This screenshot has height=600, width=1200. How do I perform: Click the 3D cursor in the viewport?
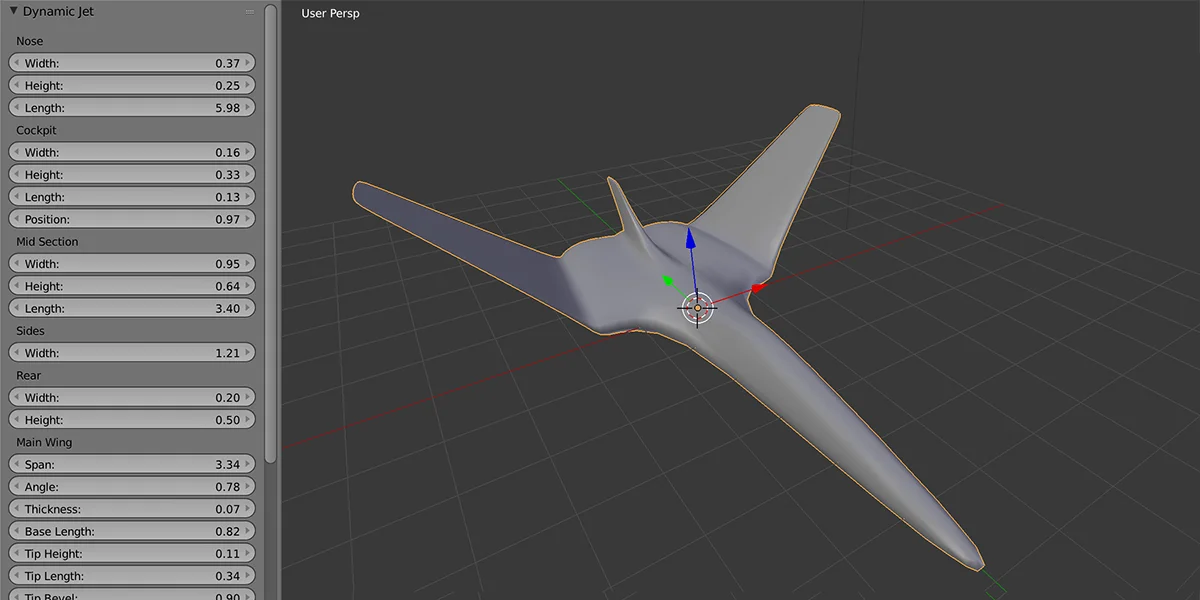697,308
